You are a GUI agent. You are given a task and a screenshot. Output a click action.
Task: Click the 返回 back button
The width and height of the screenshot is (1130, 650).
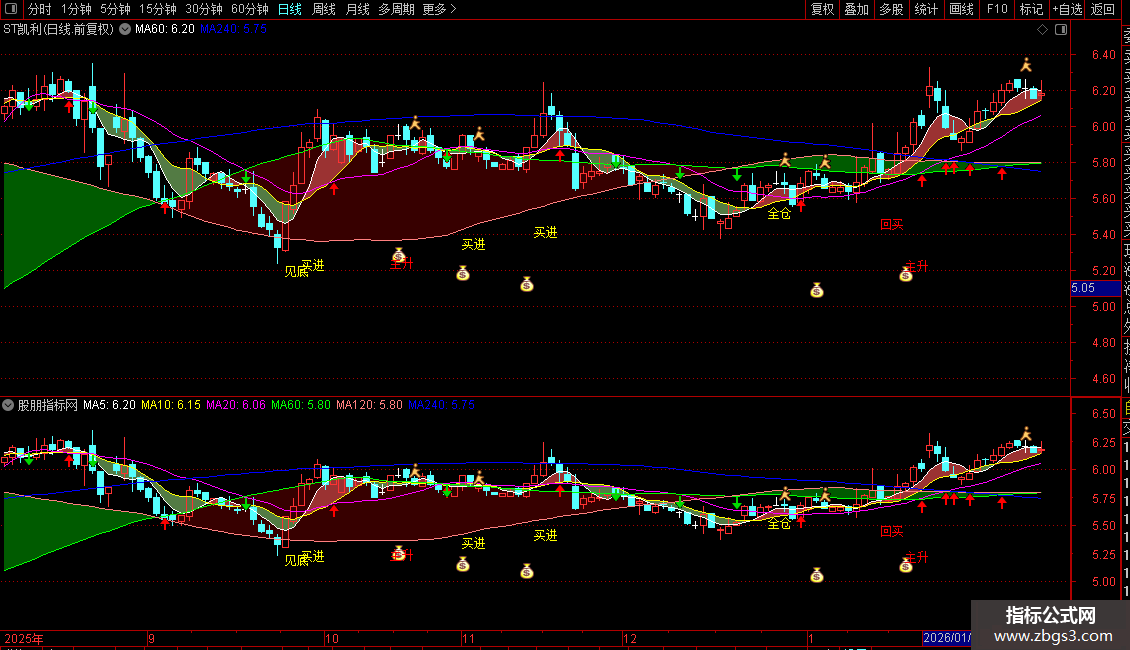1103,9
